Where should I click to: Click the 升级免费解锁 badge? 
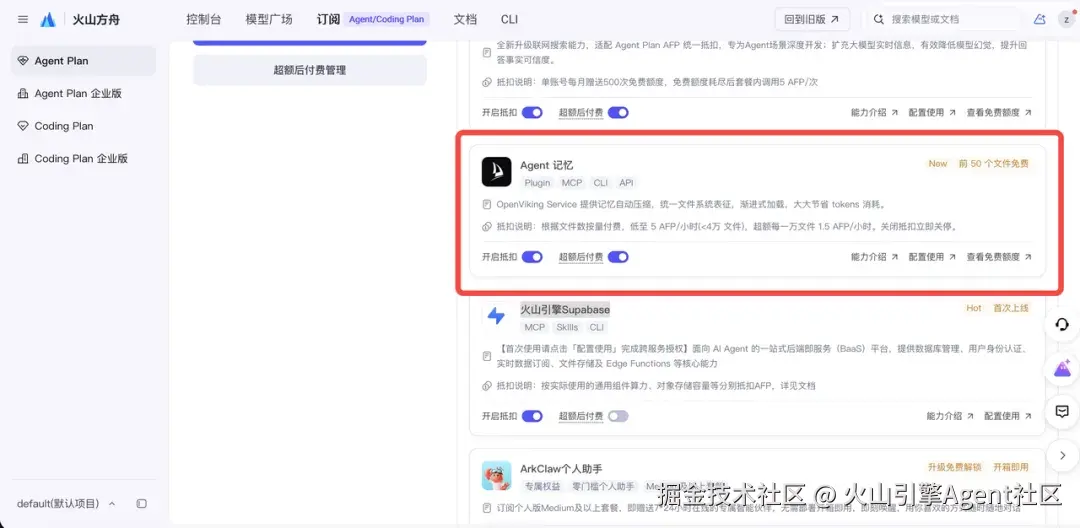pyautogui.click(x=954, y=467)
